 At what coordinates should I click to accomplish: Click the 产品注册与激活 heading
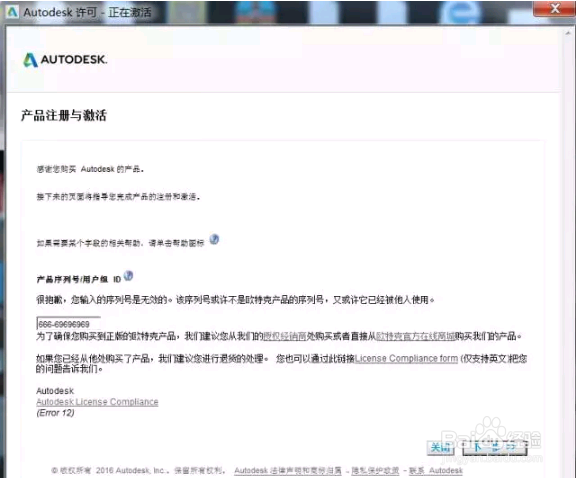click(x=64, y=115)
